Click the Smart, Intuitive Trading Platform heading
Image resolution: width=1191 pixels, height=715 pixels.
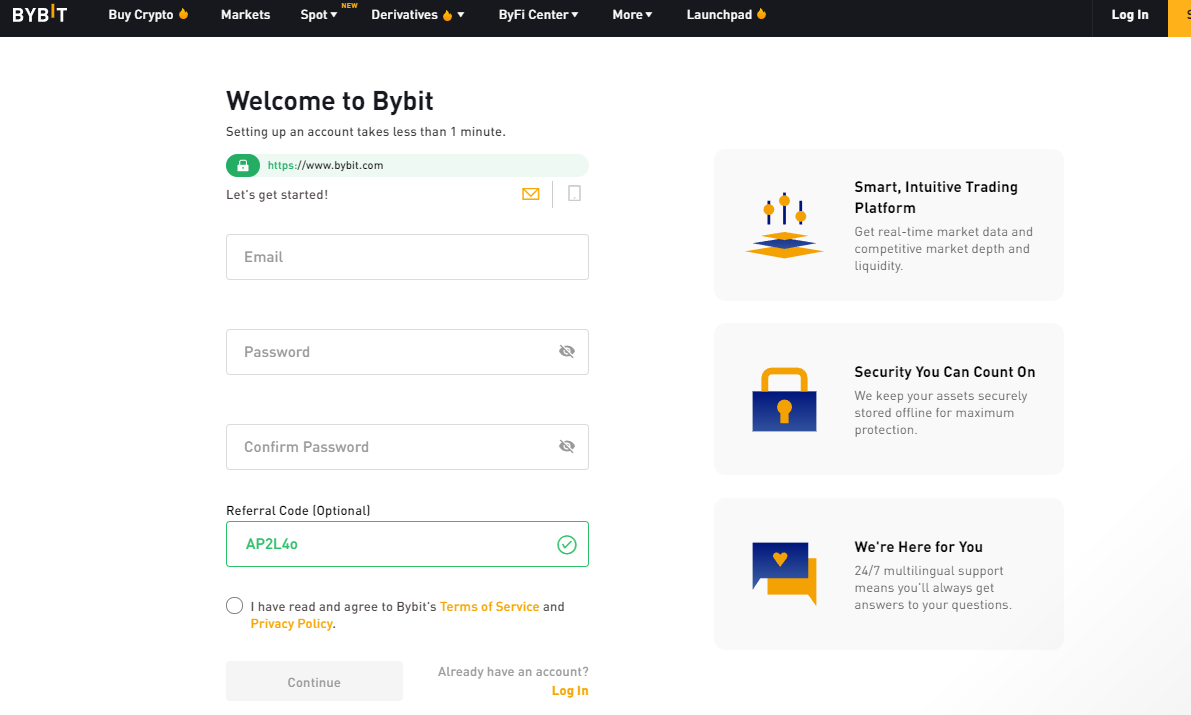[x=936, y=198]
